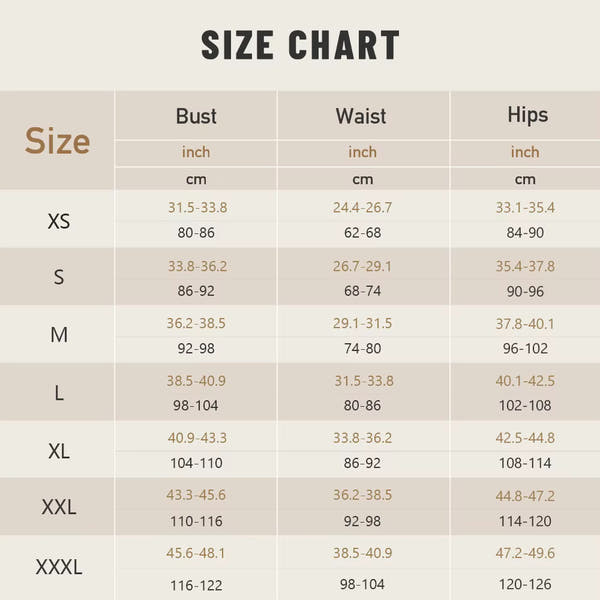Click the cm label under Hips
The height and width of the screenshot is (600, 600).
pyautogui.click(x=525, y=180)
